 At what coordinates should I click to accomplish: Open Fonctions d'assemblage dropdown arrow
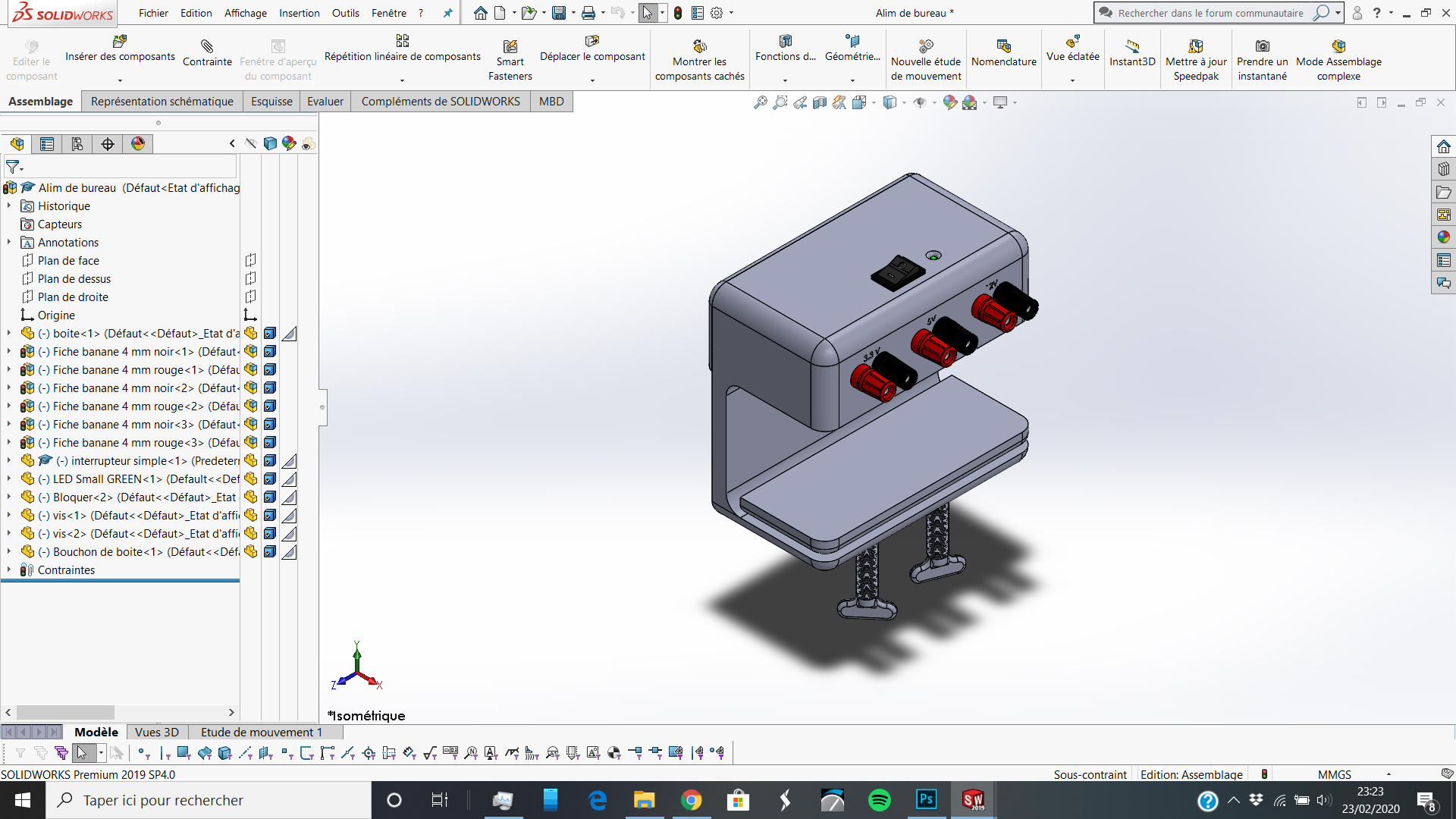[785, 80]
